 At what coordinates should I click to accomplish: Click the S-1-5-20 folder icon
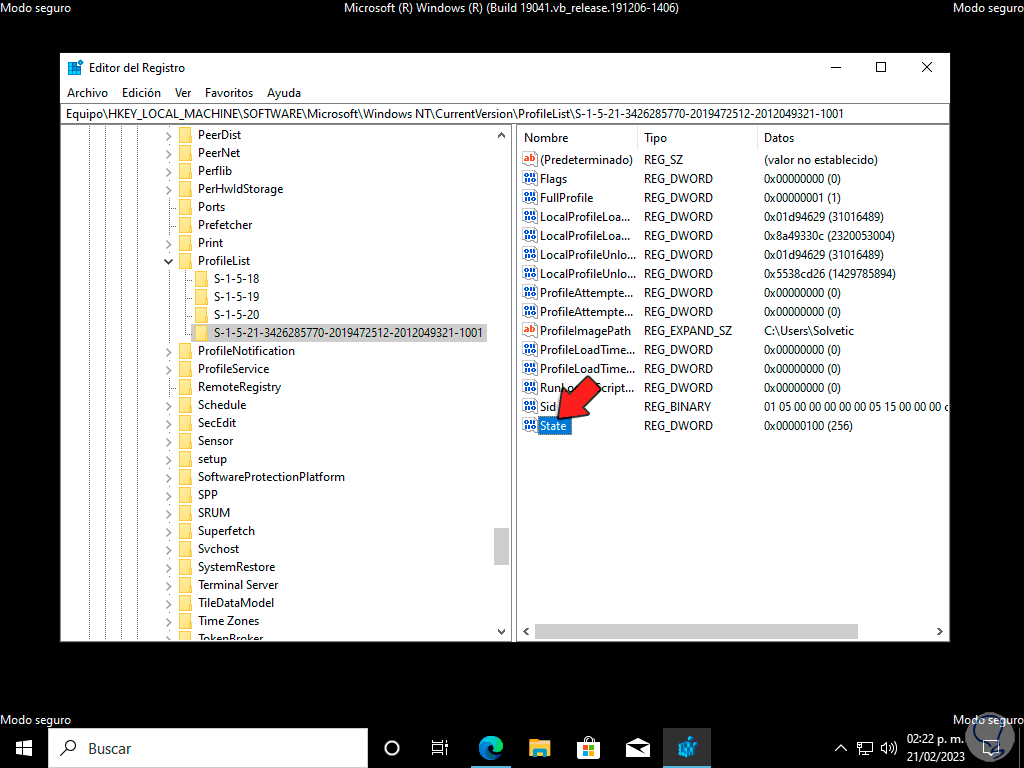coord(201,314)
